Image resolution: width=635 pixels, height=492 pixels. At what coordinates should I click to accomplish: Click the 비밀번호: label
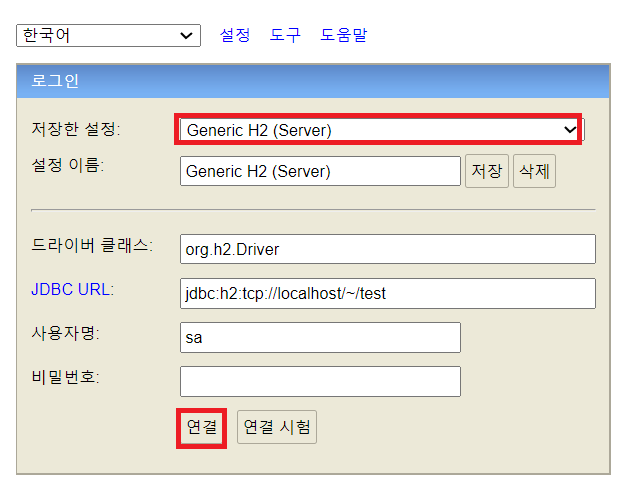pyautogui.click(x=65, y=377)
